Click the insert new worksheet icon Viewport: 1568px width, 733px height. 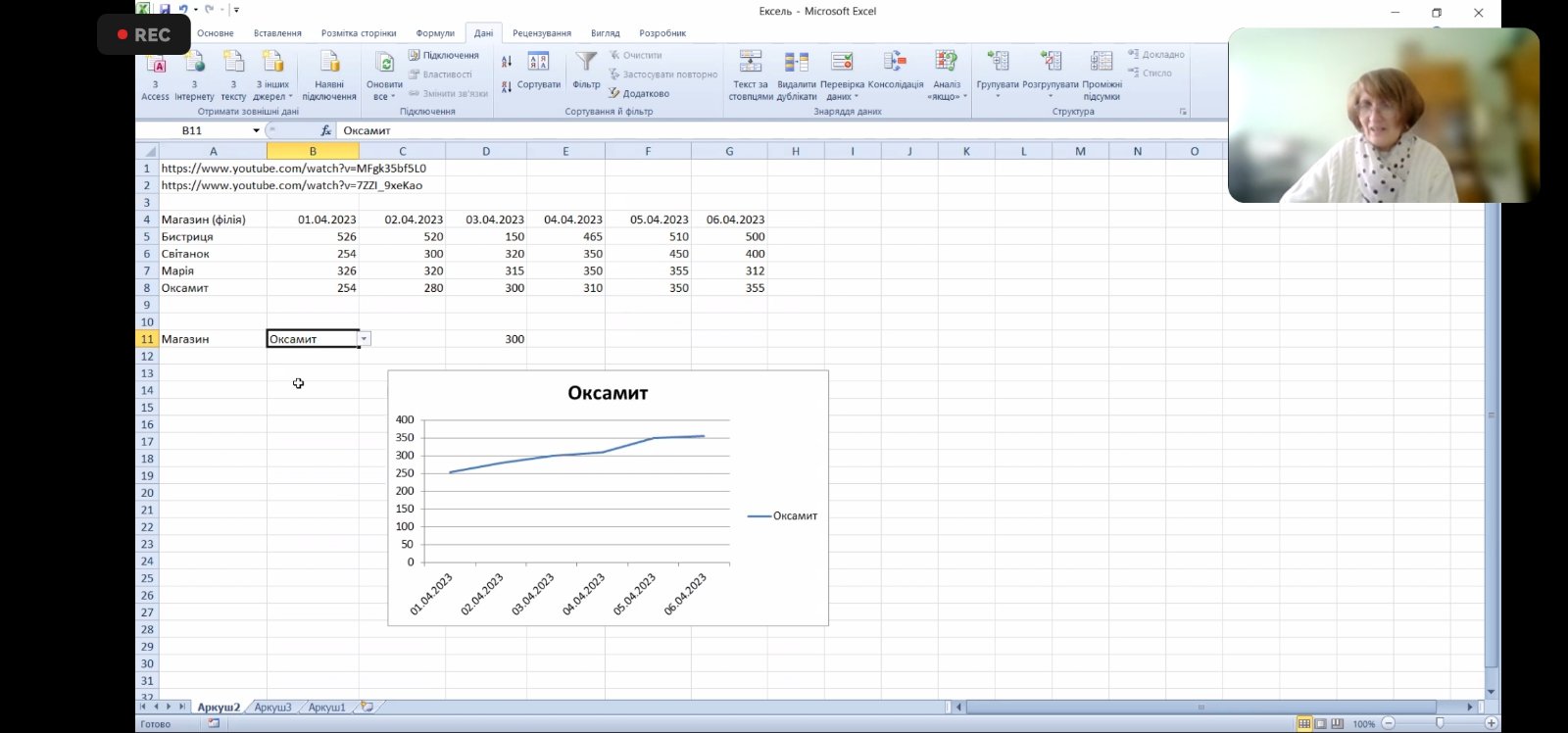pos(367,707)
